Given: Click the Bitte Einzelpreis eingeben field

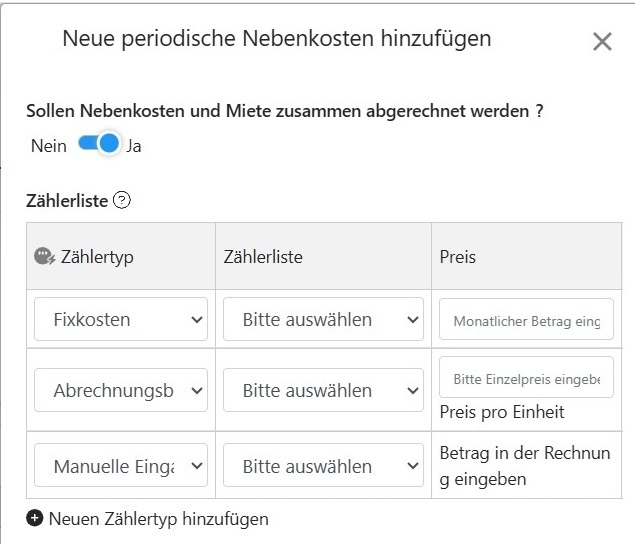Looking at the screenshot, I should click(x=526, y=379).
